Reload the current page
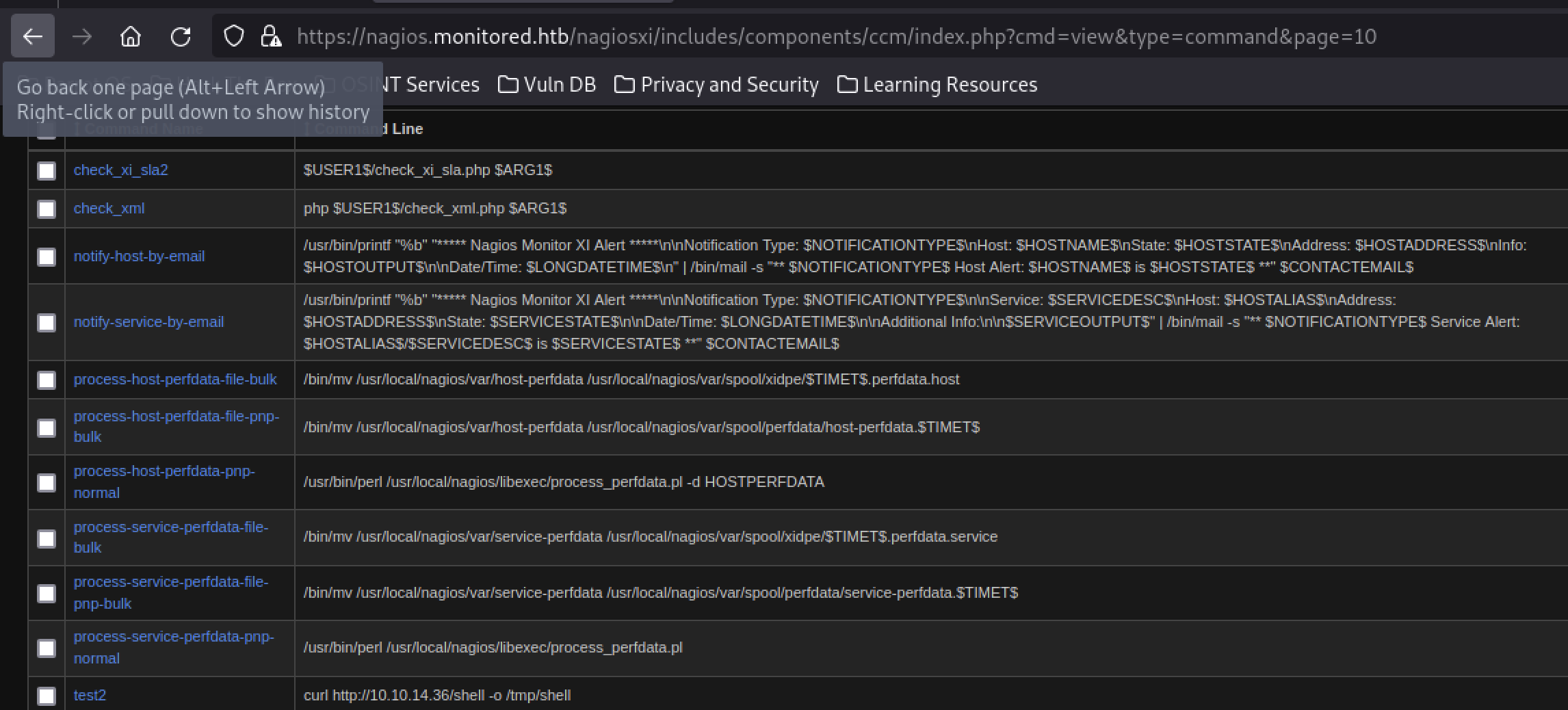 tap(181, 36)
